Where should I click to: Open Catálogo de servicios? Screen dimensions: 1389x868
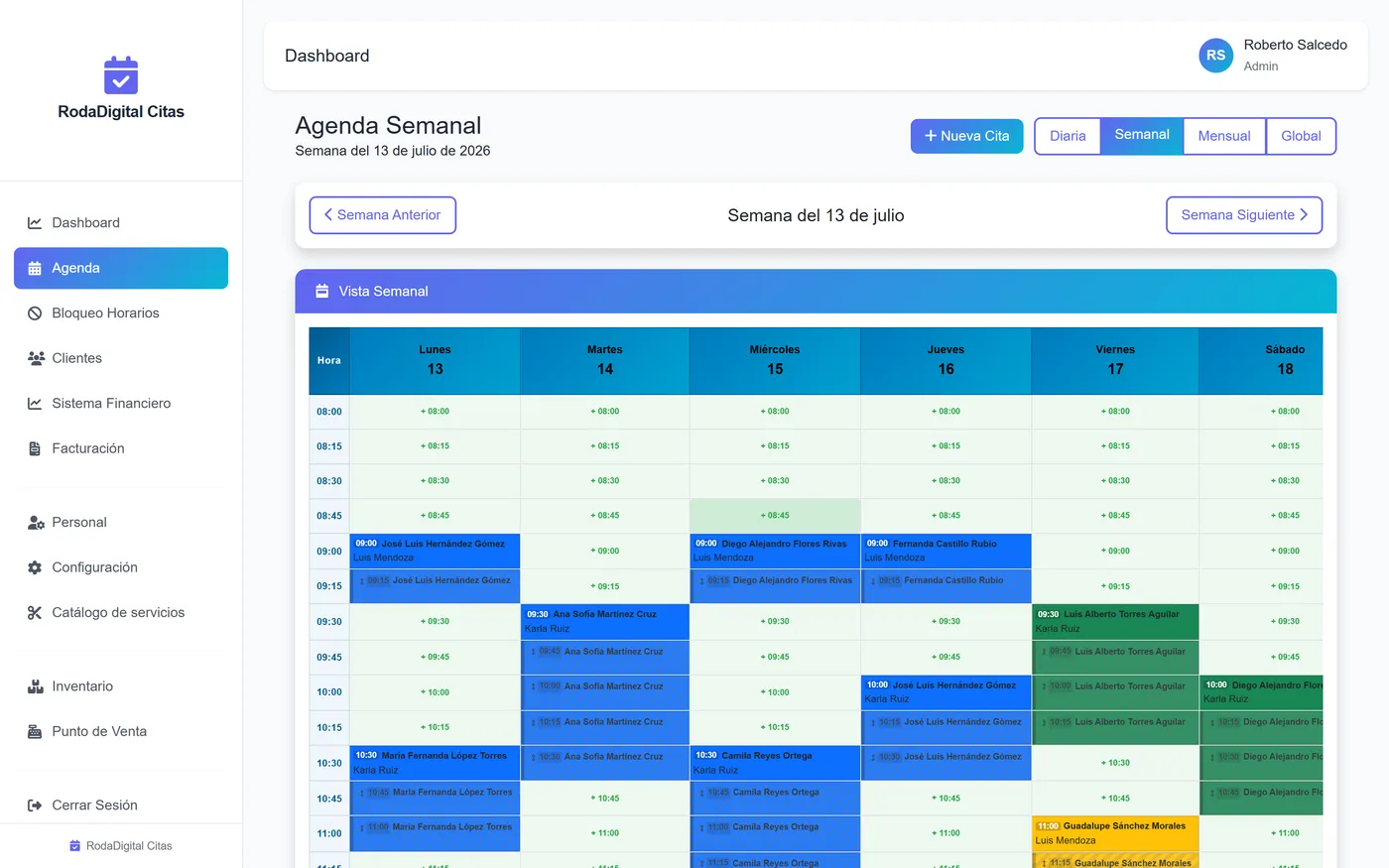121,613
